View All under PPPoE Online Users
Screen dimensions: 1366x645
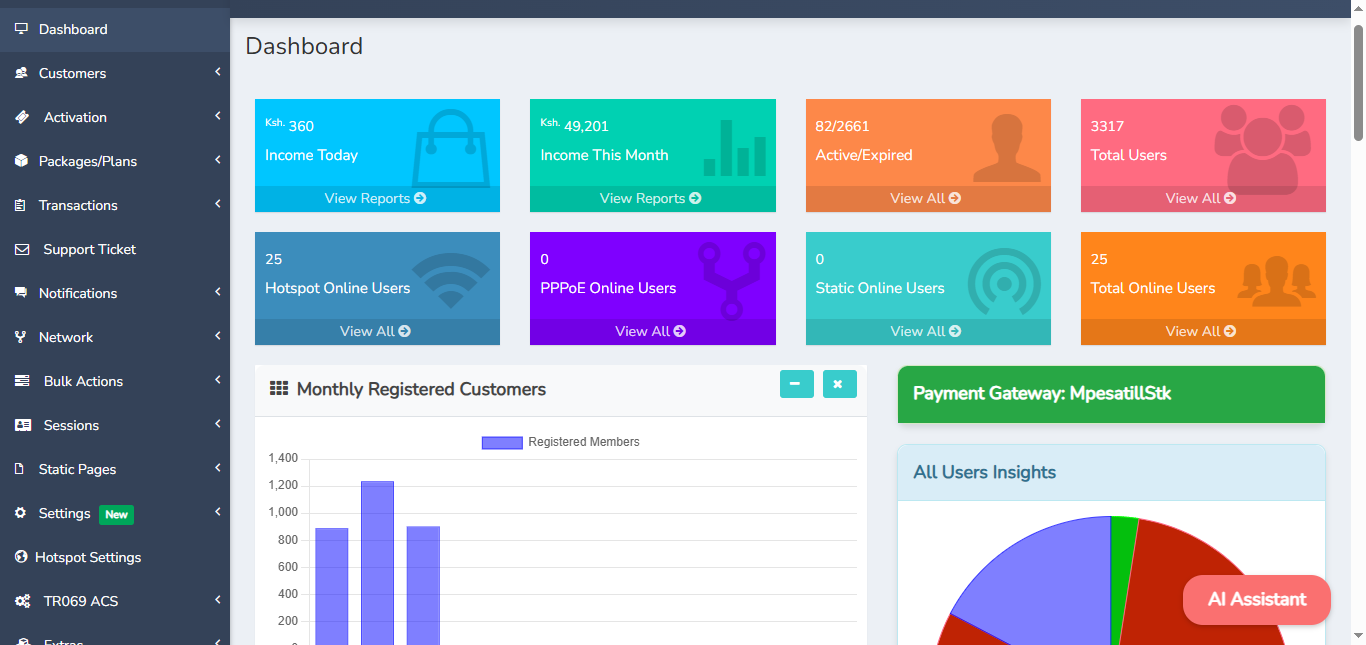pos(651,331)
